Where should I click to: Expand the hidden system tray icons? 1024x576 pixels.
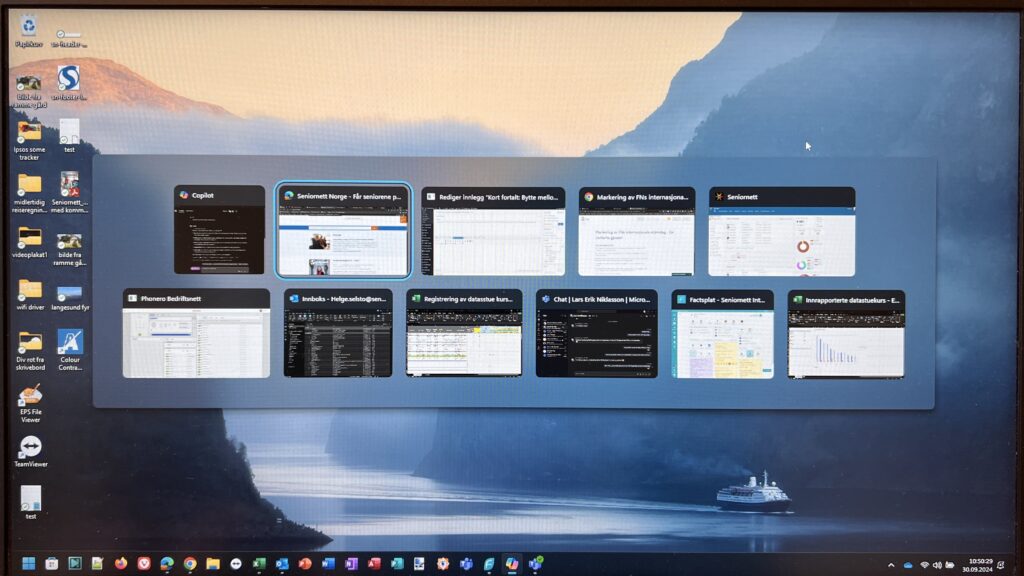[x=891, y=563]
